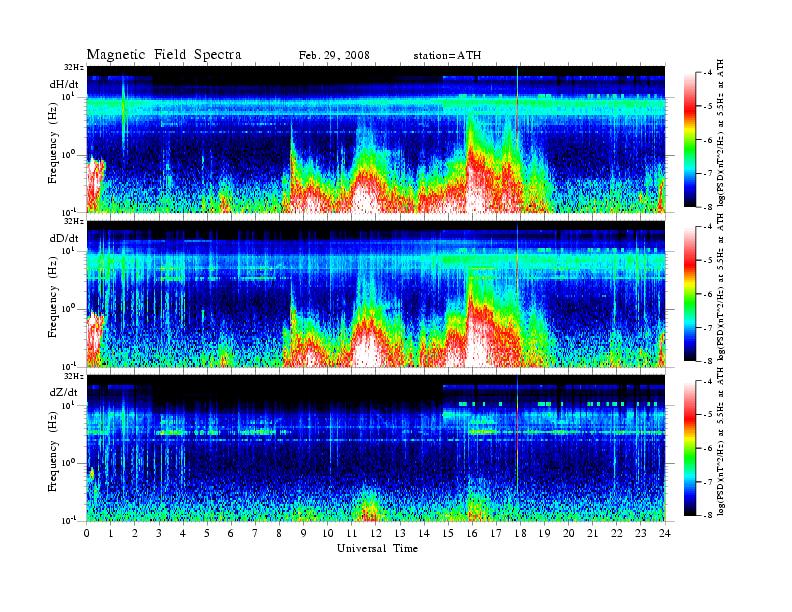Click hour "8" on the Universal Time axis
The height and width of the screenshot is (612, 792).
(x=279, y=533)
